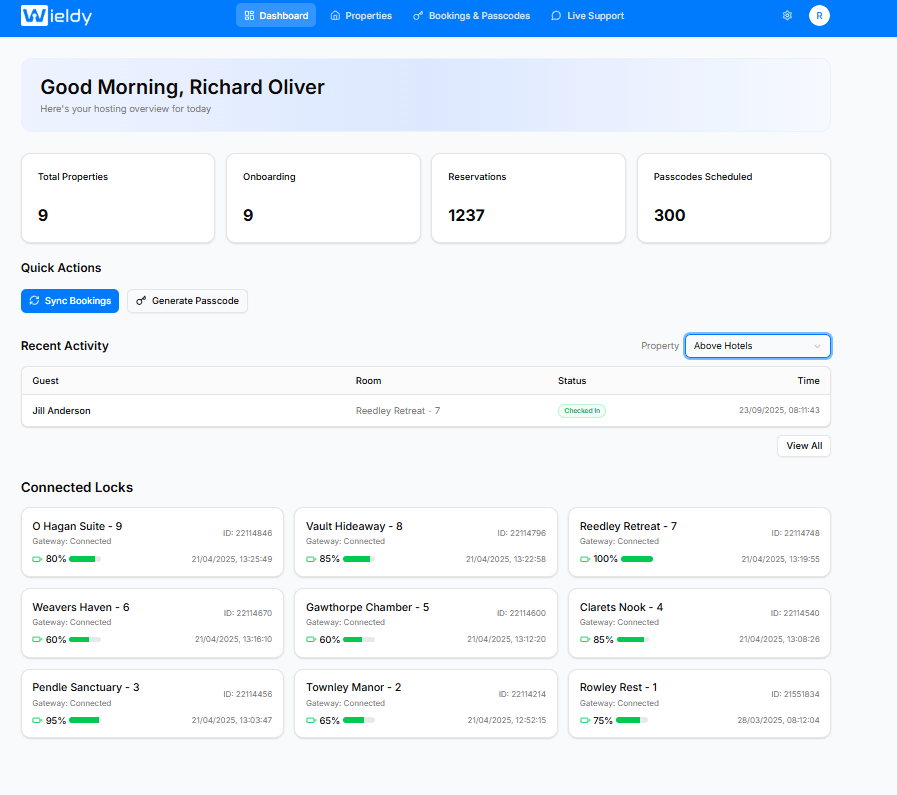Click battery icon on Reedley Retreat lock
This screenshot has height=795, width=897.
586,559
